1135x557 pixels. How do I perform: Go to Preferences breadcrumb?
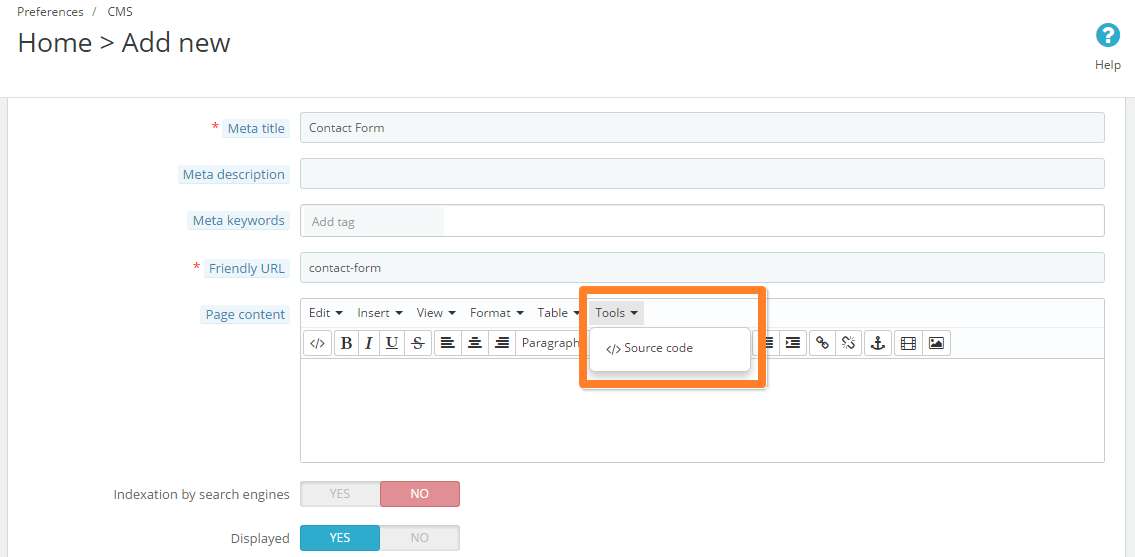[x=50, y=12]
